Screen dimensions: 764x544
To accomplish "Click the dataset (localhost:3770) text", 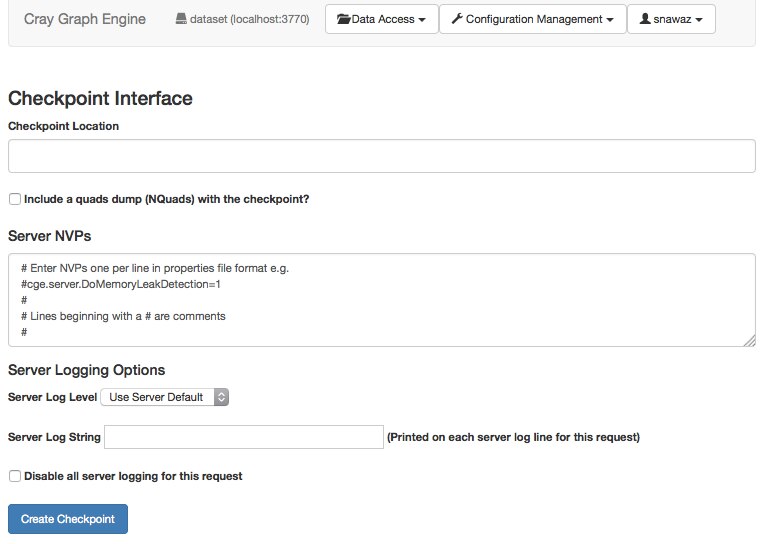I will pyautogui.click(x=249, y=20).
